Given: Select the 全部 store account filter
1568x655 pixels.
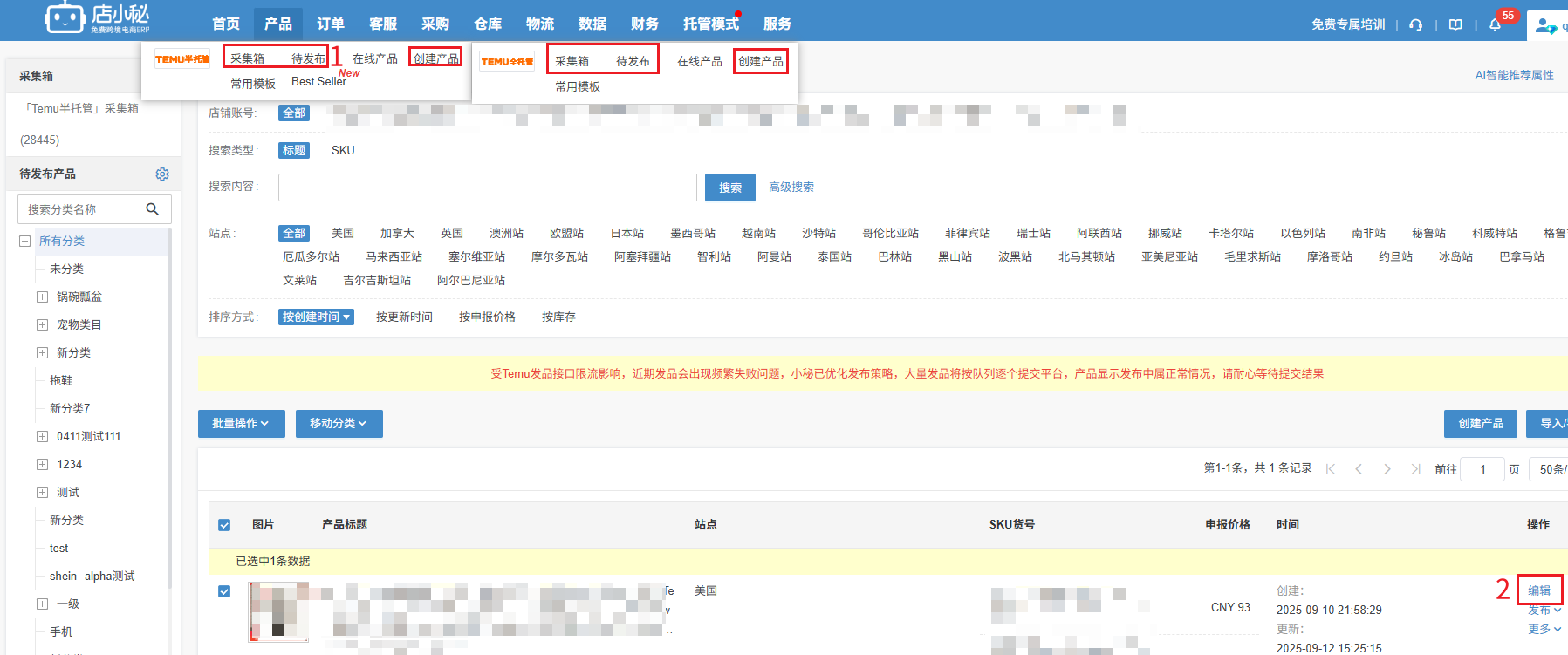Looking at the screenshot, I should [x=294, y=113].
